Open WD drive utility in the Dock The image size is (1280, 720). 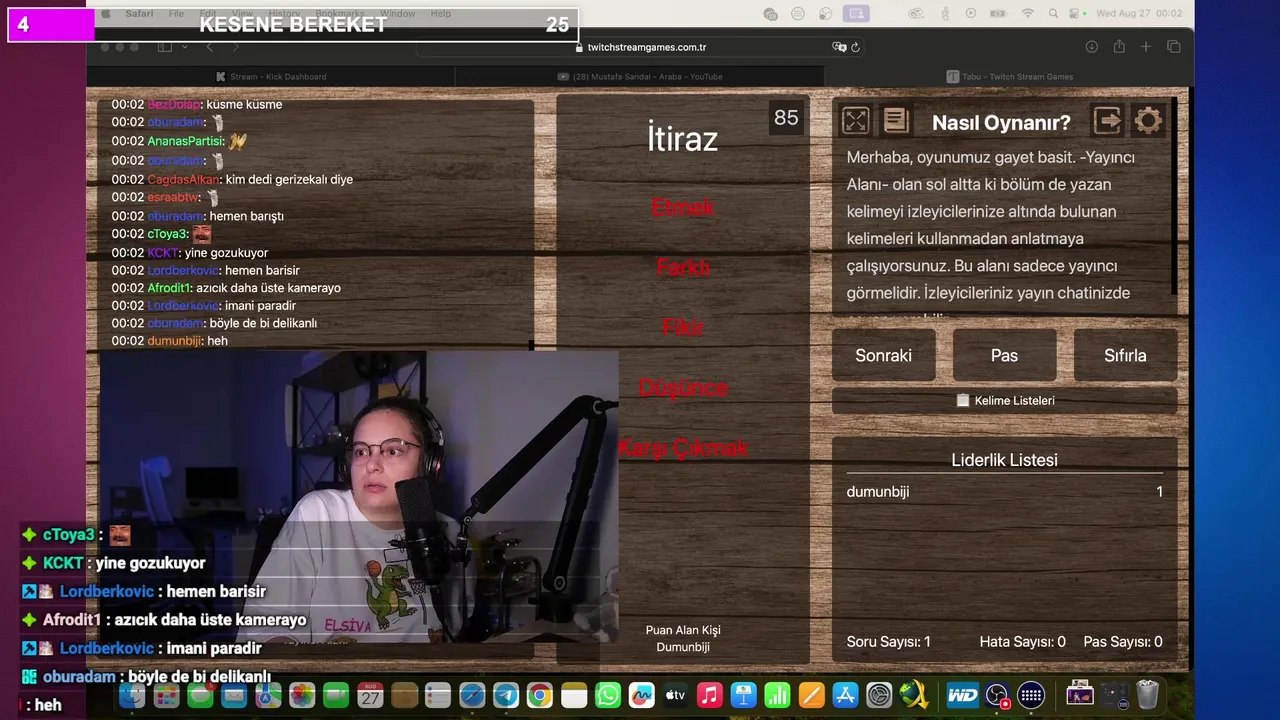[x=962, y=695]
